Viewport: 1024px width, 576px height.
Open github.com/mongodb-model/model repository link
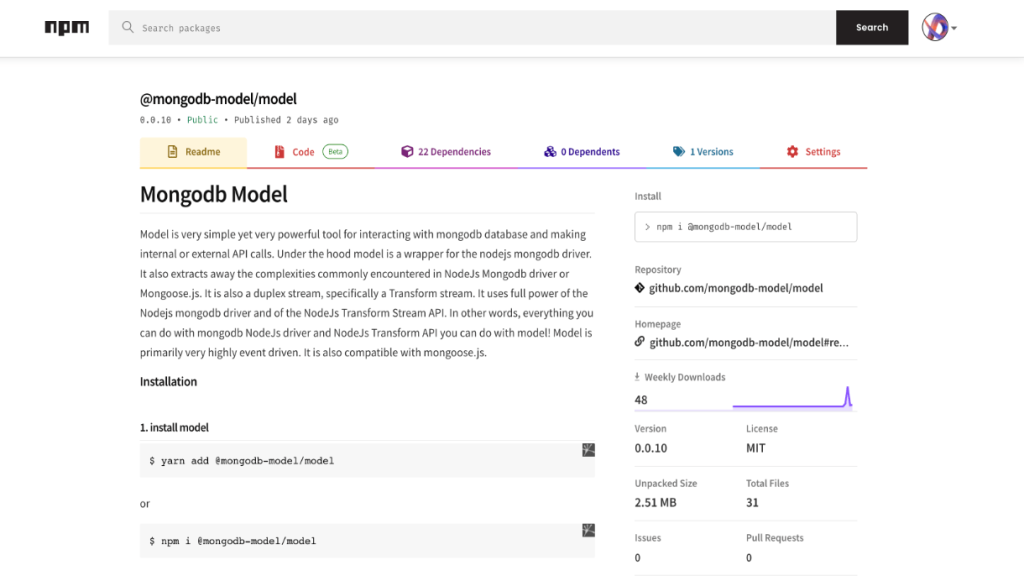(x=736, y=288)
